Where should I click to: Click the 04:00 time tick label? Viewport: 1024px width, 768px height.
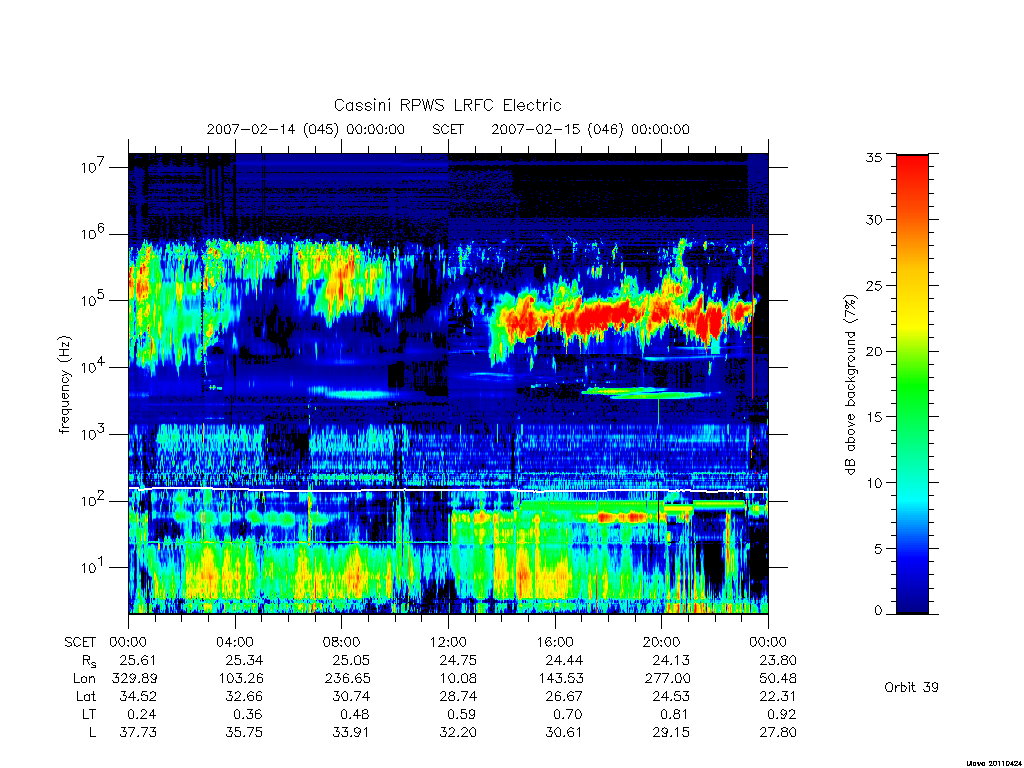point(235,643)
